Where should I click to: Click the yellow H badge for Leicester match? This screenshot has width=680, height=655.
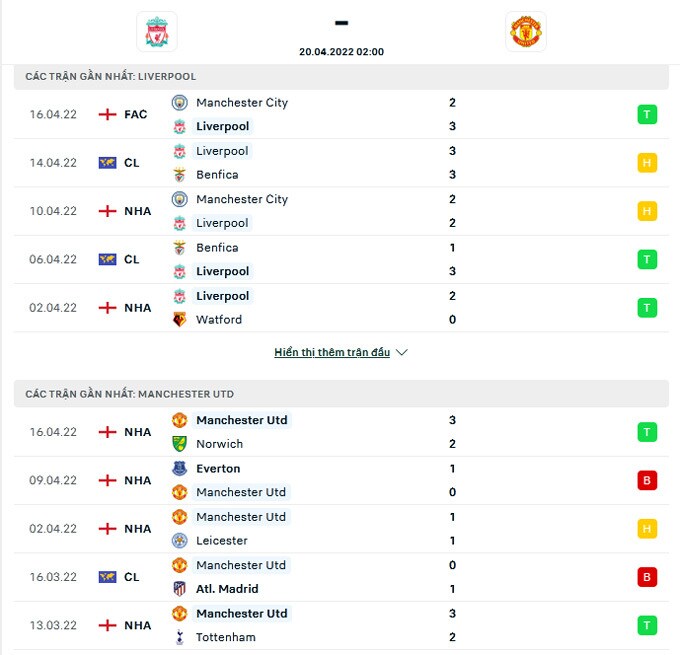(x=647, y=529)
